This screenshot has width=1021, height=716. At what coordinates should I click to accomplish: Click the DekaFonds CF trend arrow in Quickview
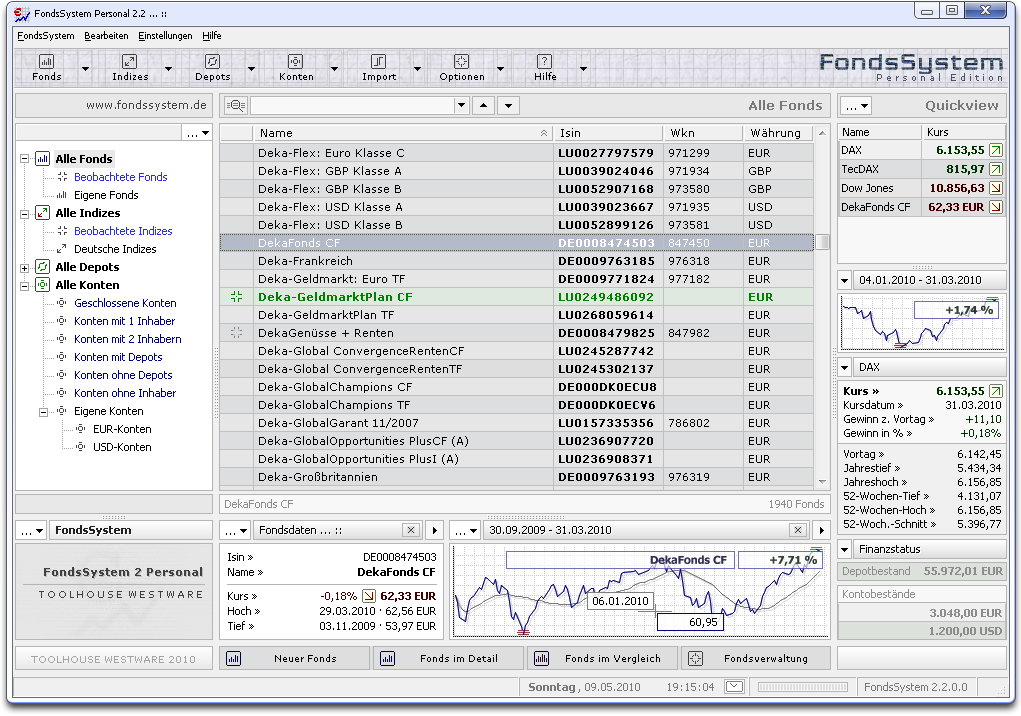coord(996,207)
